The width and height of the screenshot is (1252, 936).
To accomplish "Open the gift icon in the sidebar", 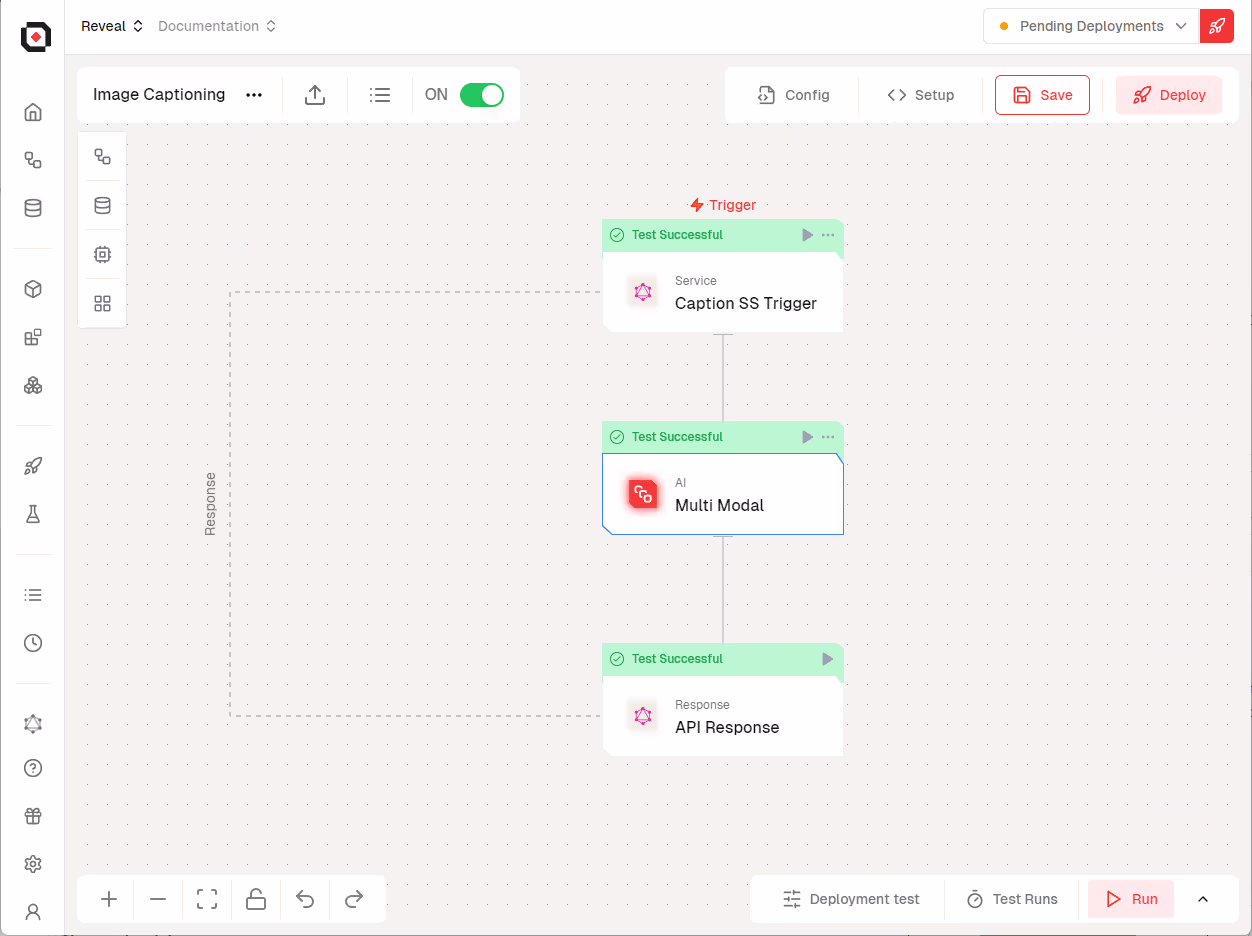I will coord(33,816).
